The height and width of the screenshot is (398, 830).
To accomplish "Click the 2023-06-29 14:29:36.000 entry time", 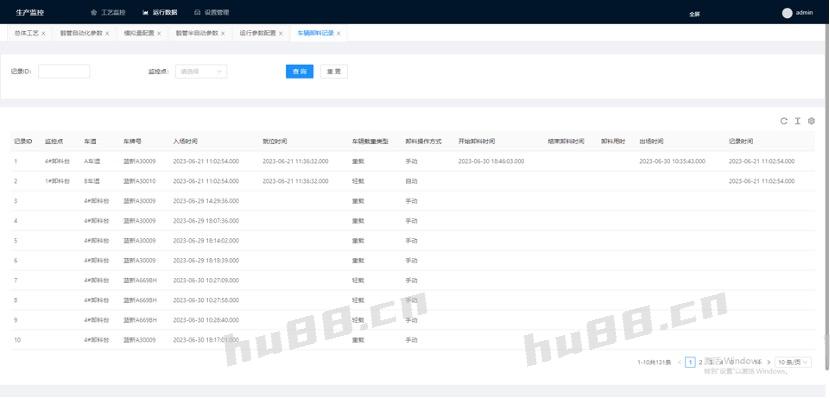I will [x=206, y=201].
